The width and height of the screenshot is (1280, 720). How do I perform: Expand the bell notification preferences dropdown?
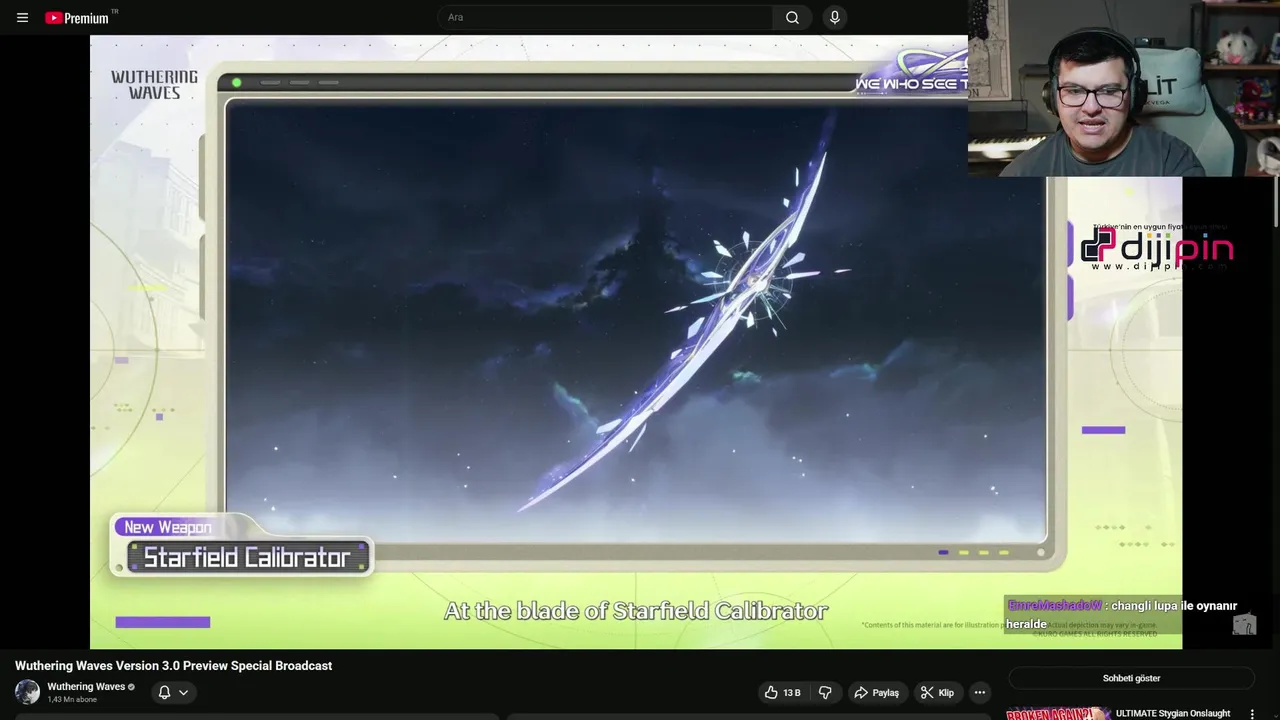tap(173, 692)
